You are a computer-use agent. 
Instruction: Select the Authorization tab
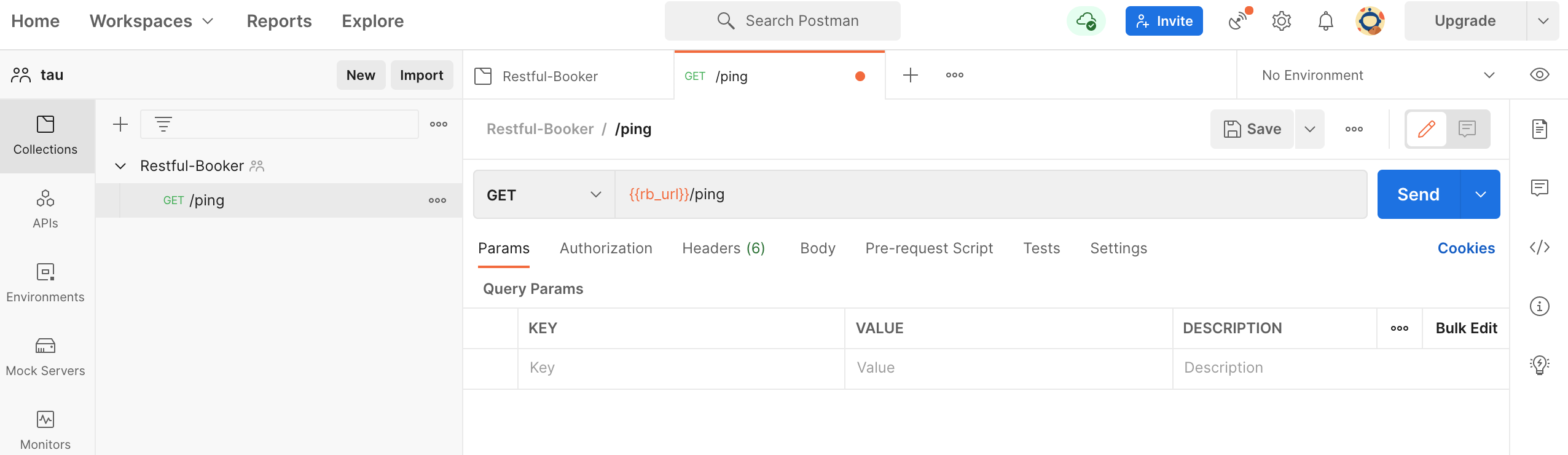coord(606,248)
